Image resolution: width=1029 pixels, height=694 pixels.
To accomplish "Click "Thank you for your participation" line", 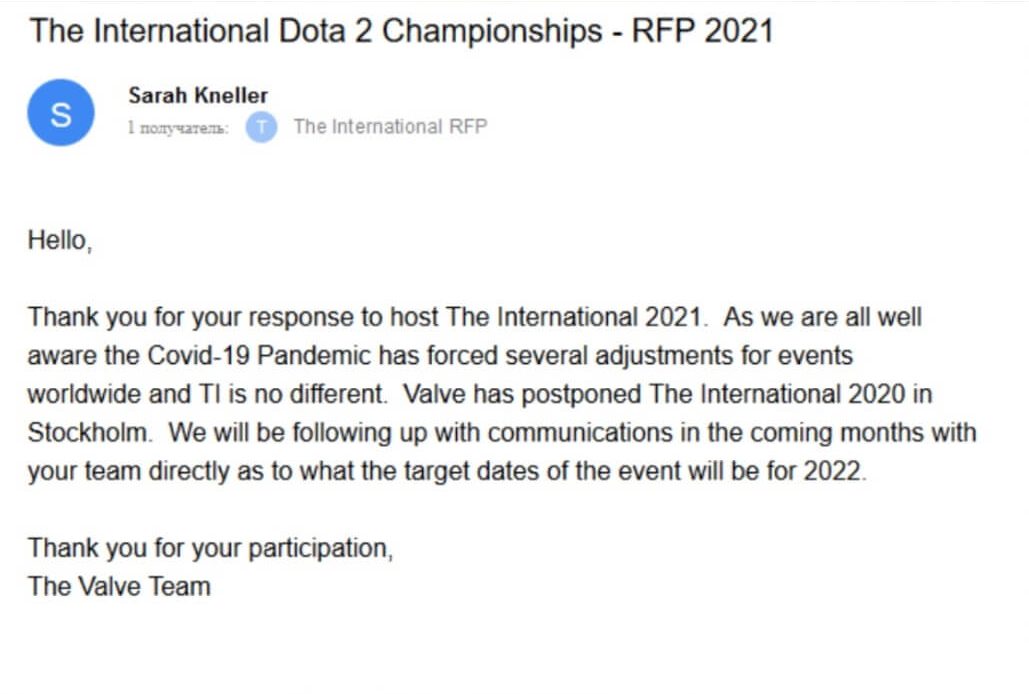I will [x=210, y=548].
